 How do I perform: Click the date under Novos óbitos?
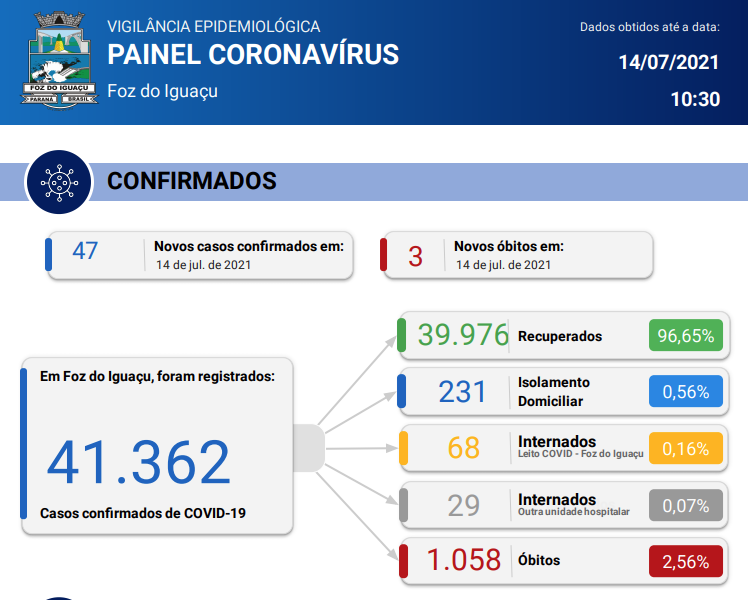click(x=503, y=265)
